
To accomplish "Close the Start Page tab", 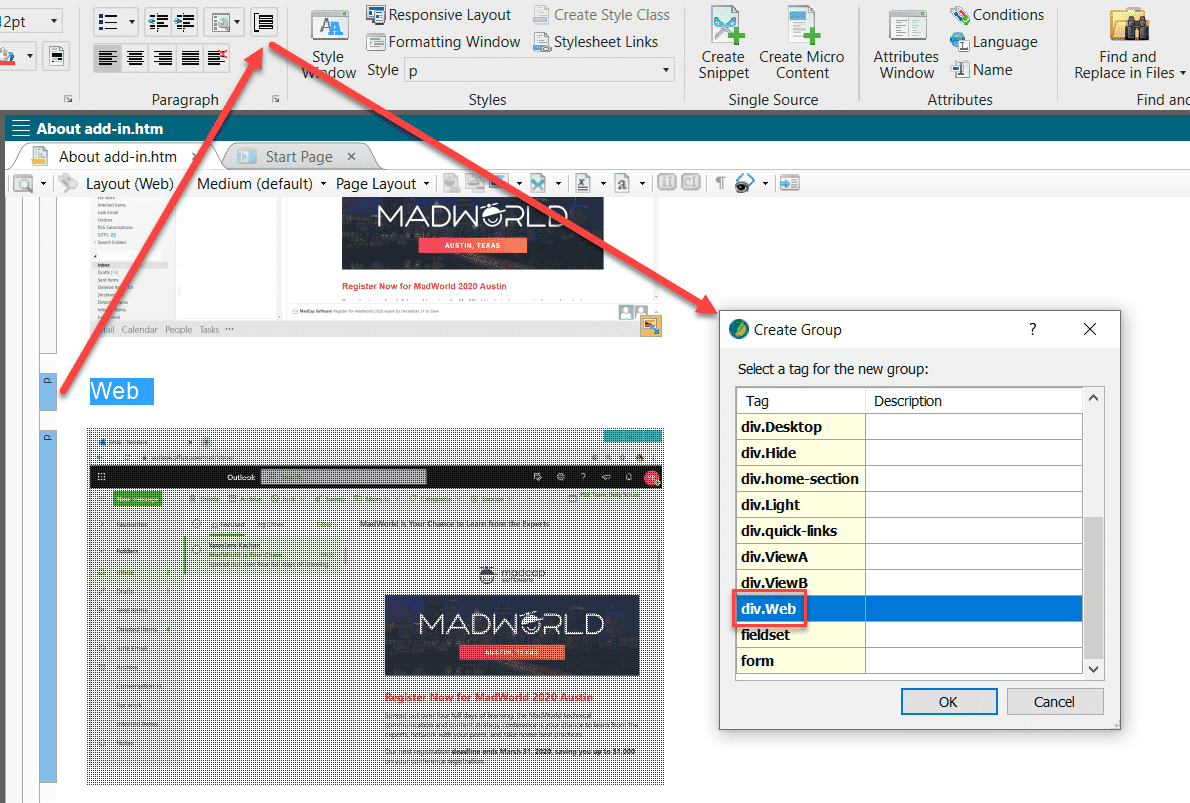I will coord(351,156).
